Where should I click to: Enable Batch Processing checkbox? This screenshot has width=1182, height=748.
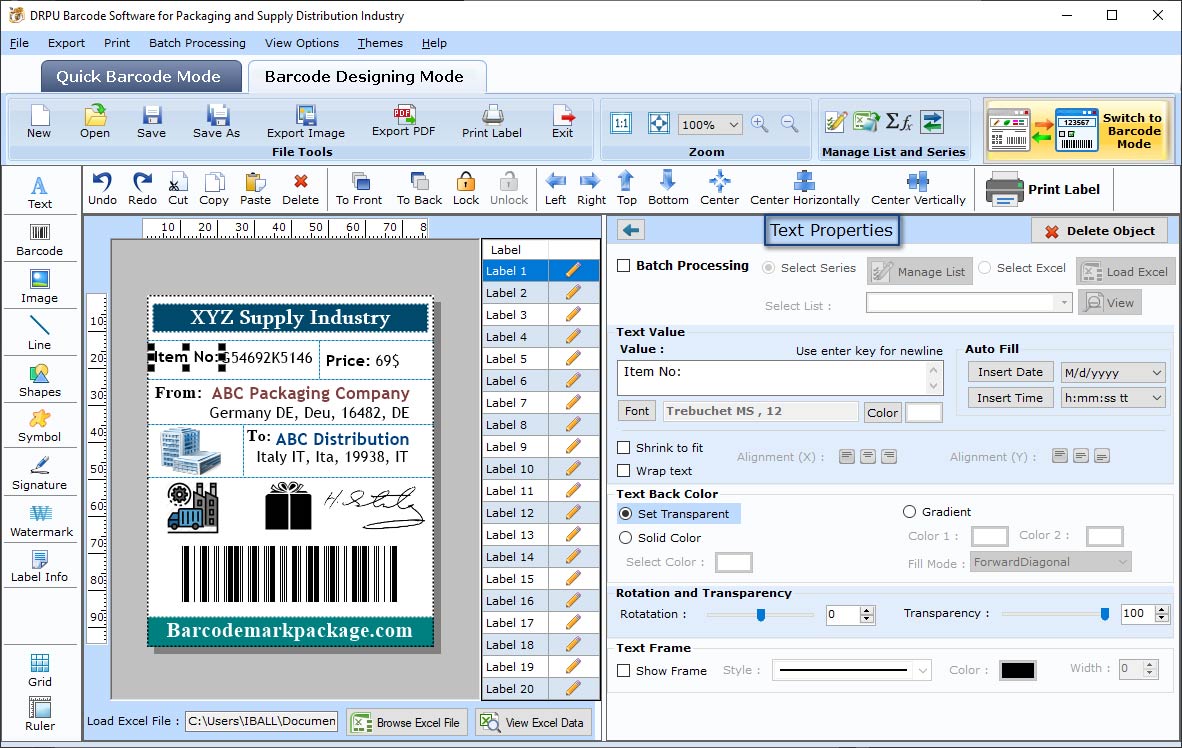click(623, 265)
